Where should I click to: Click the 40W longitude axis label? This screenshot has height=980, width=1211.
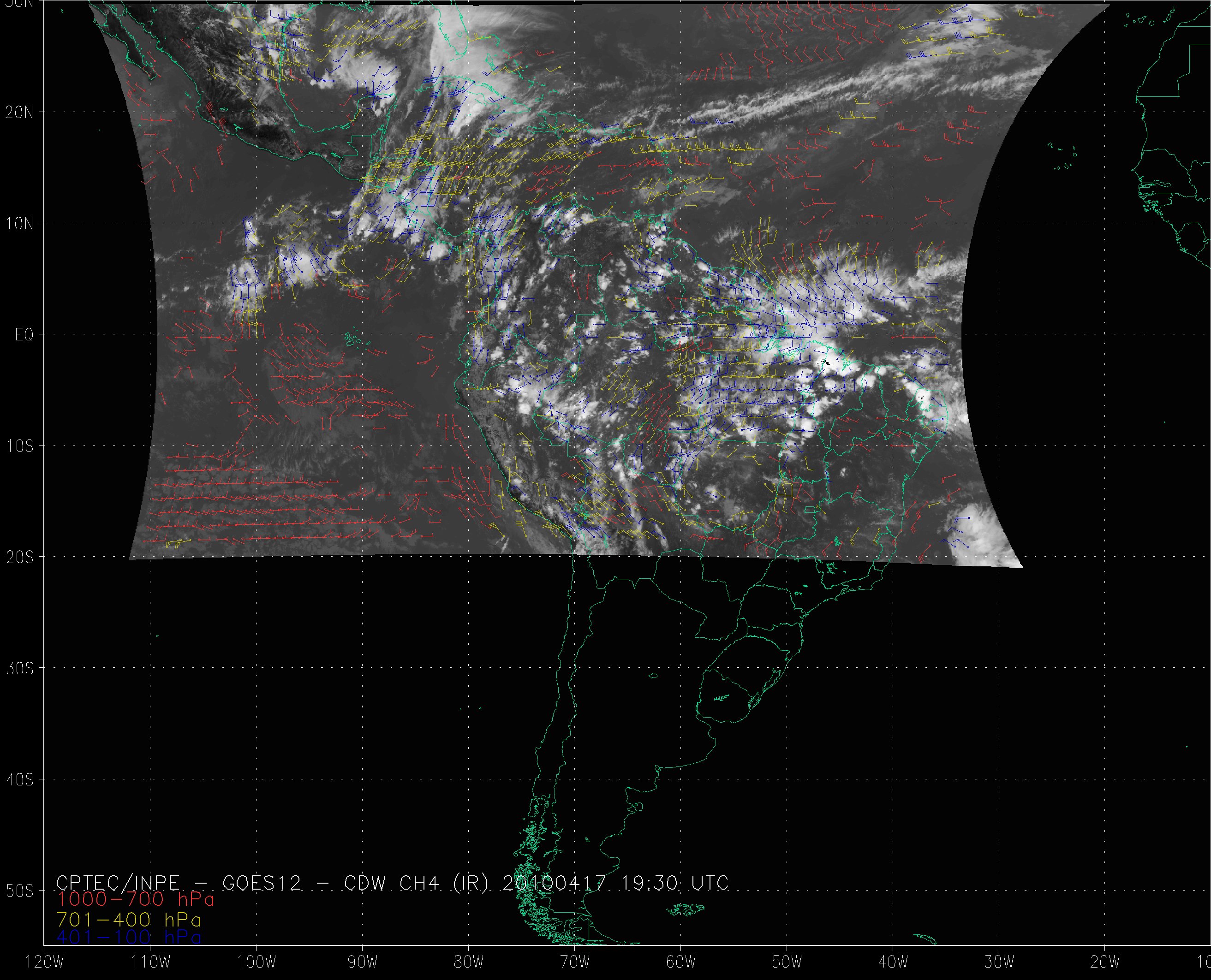pos(893,962)
